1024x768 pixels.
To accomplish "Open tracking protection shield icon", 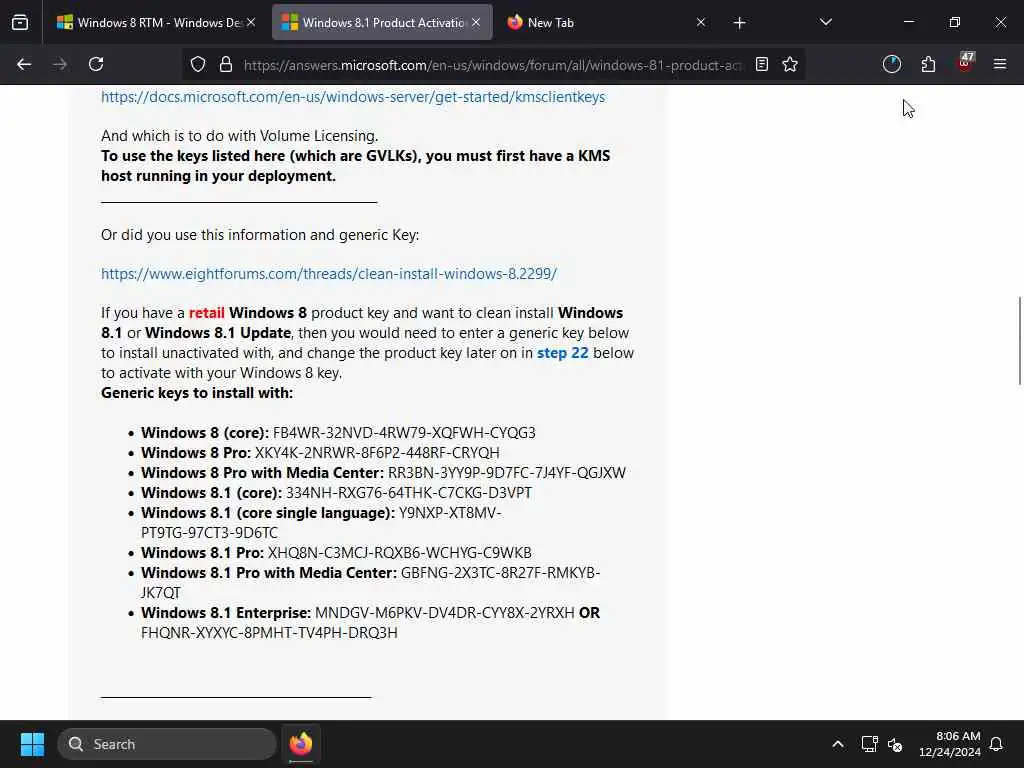I will tap(198, 64).
